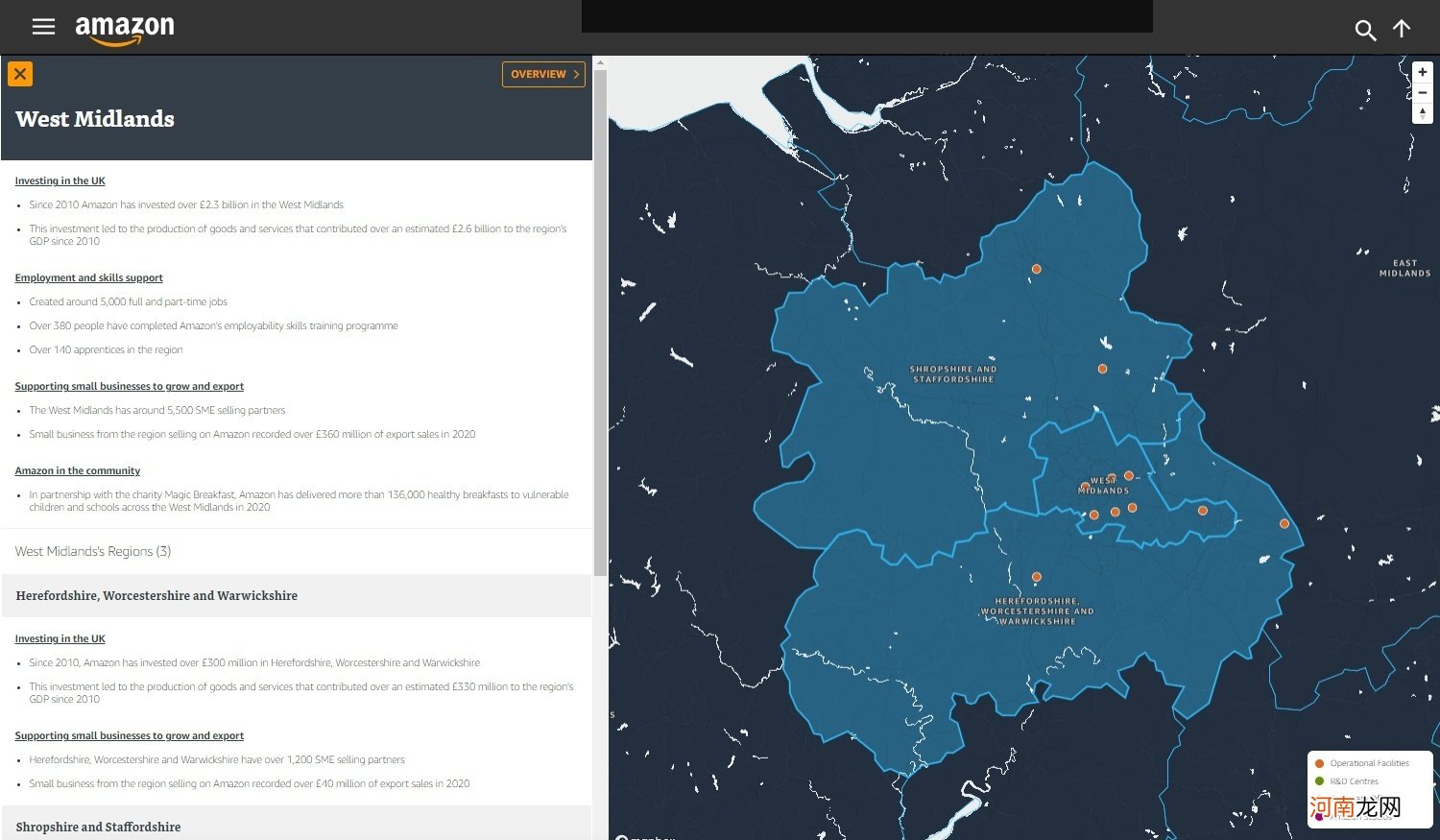Image resolution: width=1440 pixels, height=840 pixels.
Task: Open Shropshire and Staffordshire region header
Action: [297, 825]
